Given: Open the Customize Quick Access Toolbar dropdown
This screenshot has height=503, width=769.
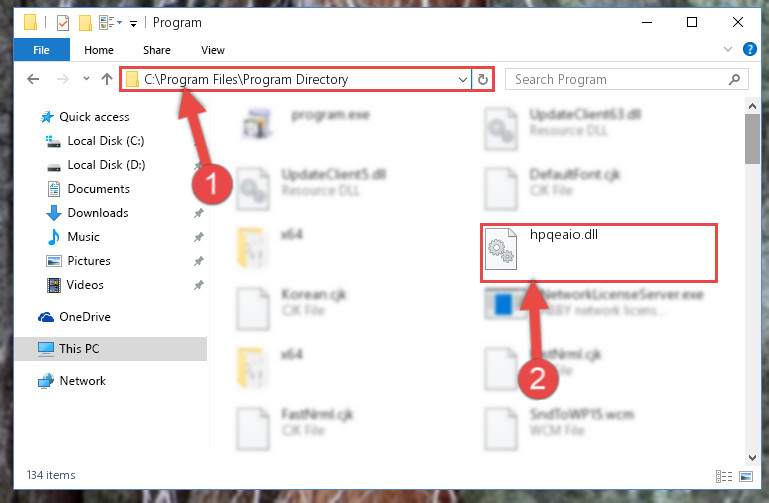Looking at the screenshot, I should click(133, 24).
